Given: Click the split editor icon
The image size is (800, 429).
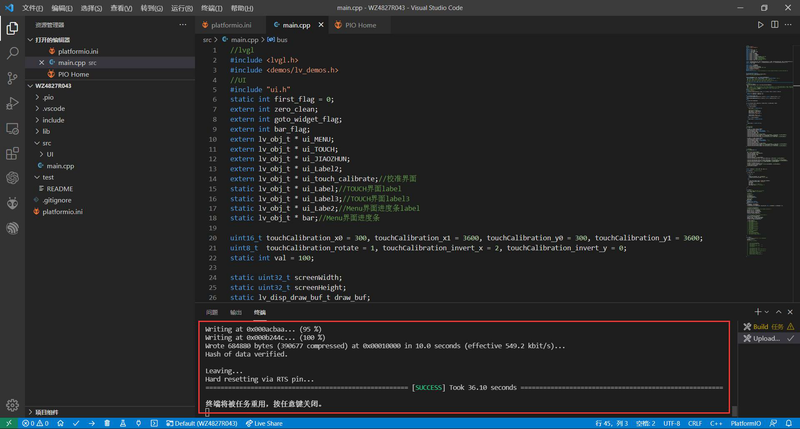Looking at the screenshot, I should pos(777,23).
